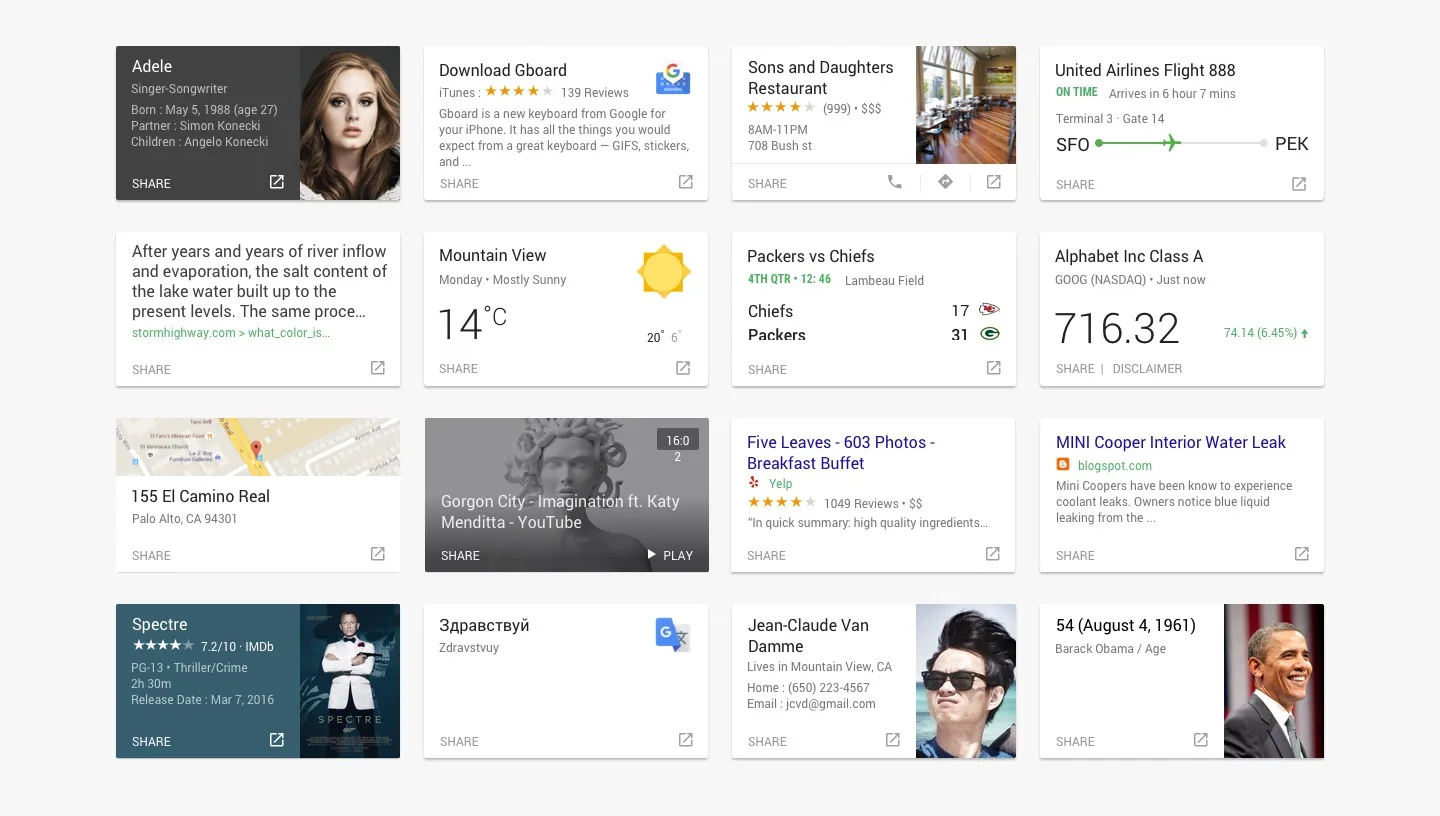Open Five Leaves Breakfast Buffet title link

coord(841,452)
